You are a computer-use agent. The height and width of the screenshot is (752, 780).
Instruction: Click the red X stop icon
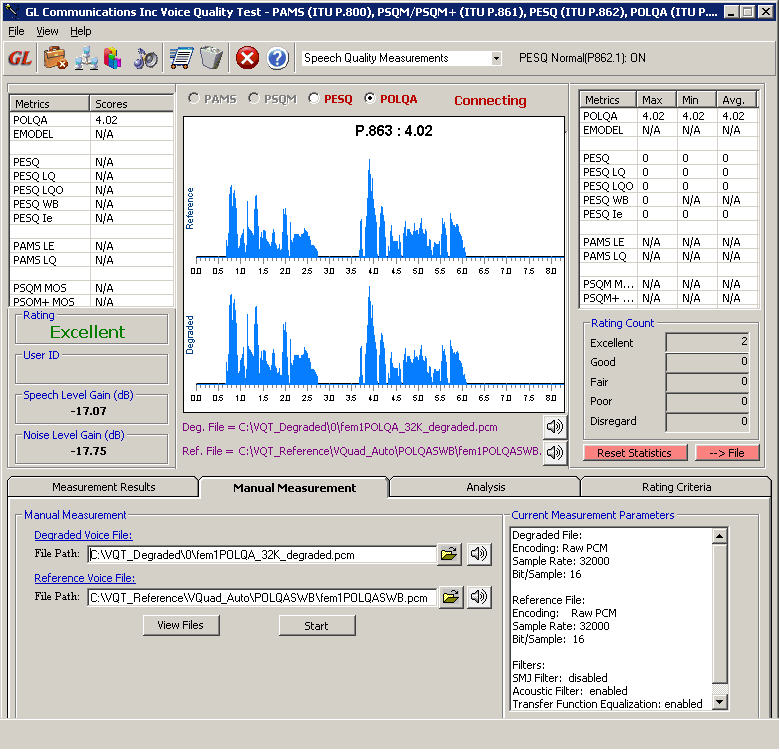click(x=247, y=58)
